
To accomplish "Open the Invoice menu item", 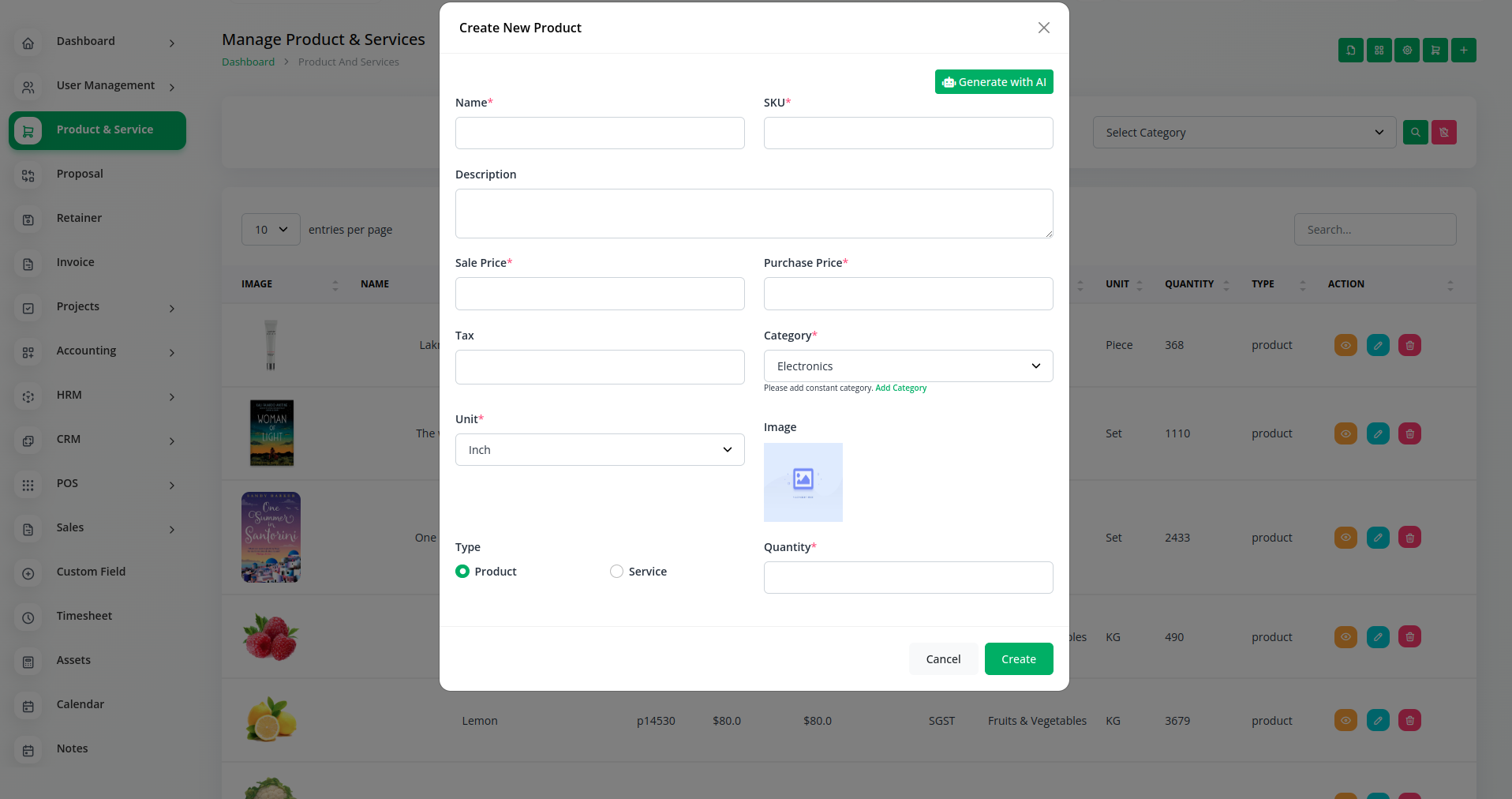I will tap(76, 262).
